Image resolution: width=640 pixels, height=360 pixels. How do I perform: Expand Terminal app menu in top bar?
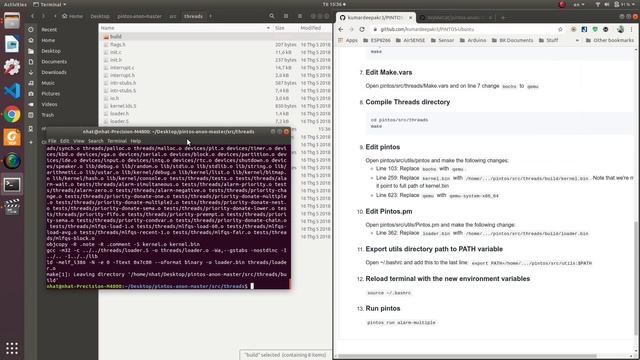[x=49, y=4]
